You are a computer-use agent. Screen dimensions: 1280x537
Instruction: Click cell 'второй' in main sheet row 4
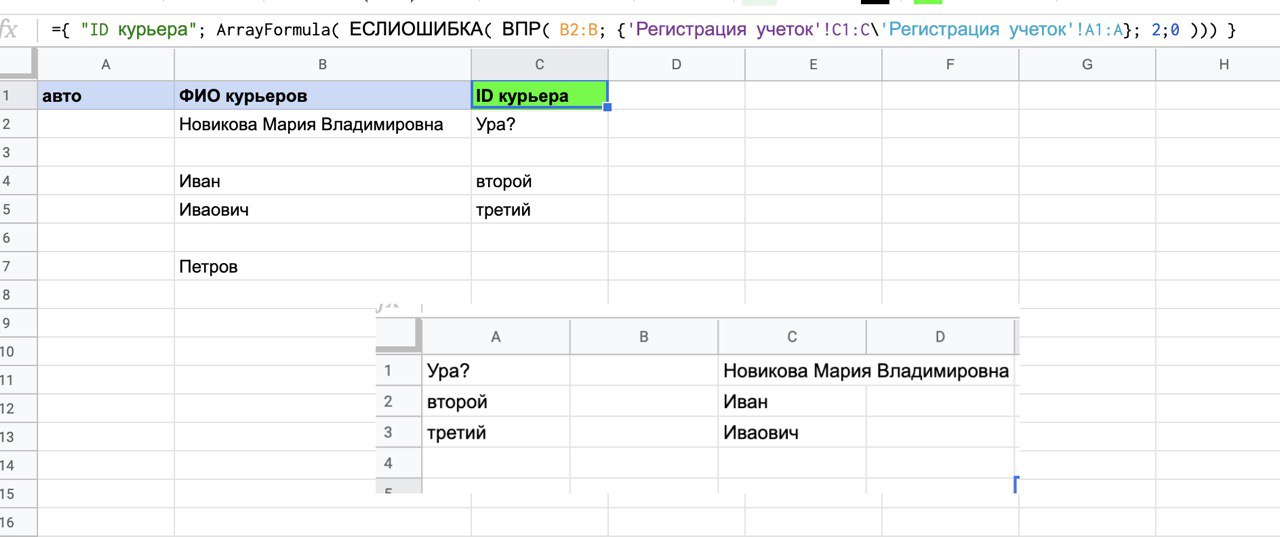540,181
